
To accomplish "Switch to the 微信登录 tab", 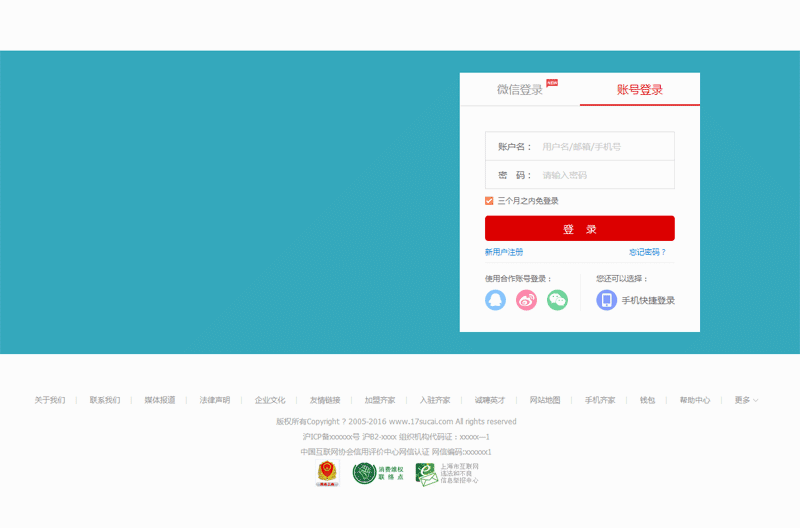I will 520,90.
